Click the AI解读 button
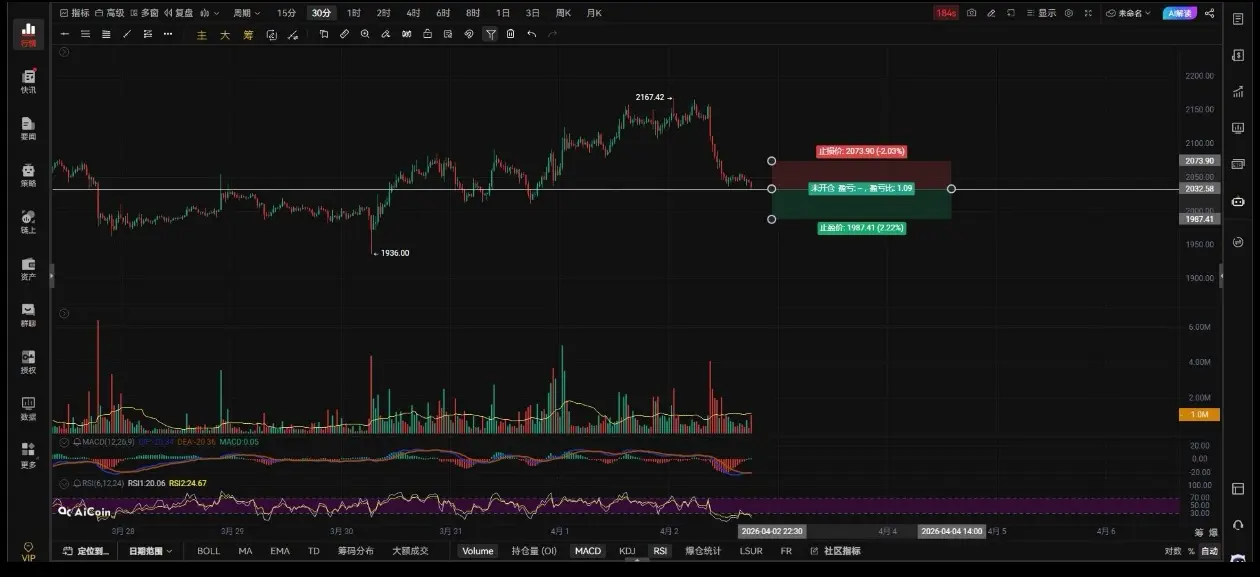1260x577 pixels. [1180, 13]
